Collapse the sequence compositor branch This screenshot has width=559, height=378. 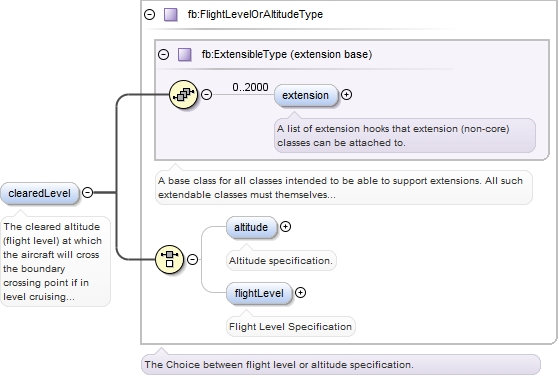(x=206, y=94)
